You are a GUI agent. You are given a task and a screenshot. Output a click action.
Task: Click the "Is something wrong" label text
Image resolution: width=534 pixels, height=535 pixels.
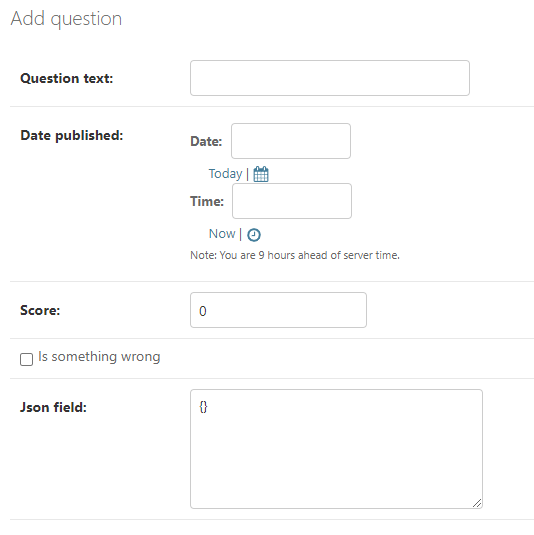(99, 357)
